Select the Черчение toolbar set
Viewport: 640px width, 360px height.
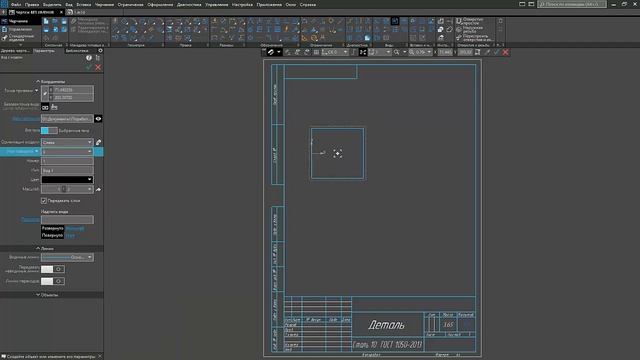coord(20,21)
